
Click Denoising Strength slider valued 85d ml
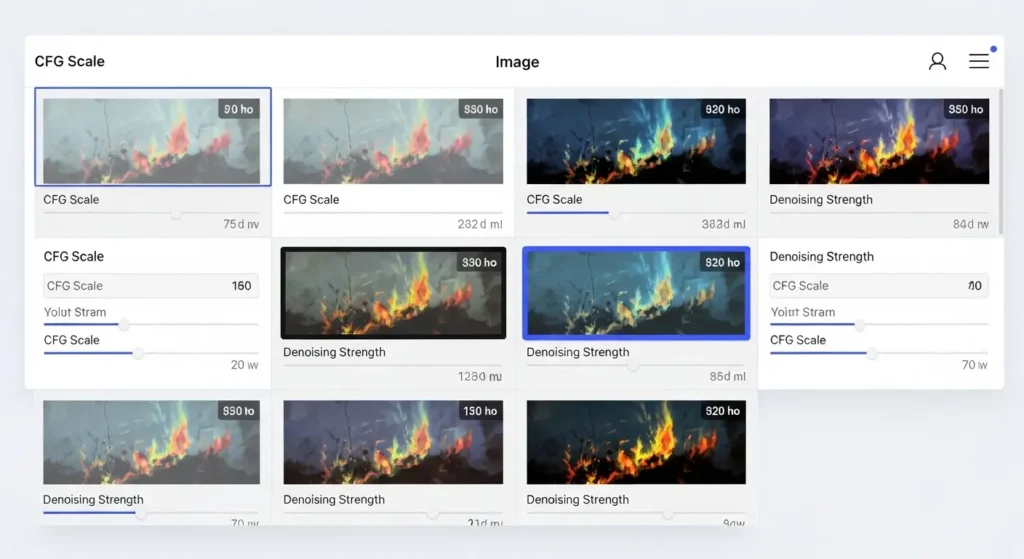tap(633, 367)
